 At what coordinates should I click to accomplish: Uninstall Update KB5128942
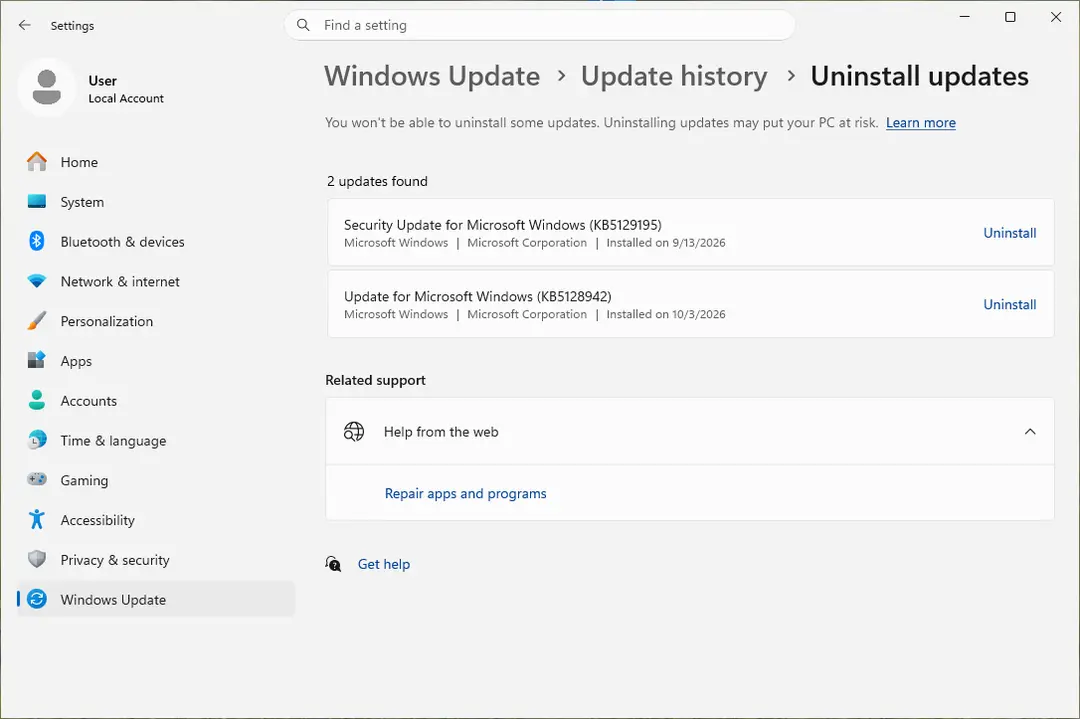tap(1009, 304)
